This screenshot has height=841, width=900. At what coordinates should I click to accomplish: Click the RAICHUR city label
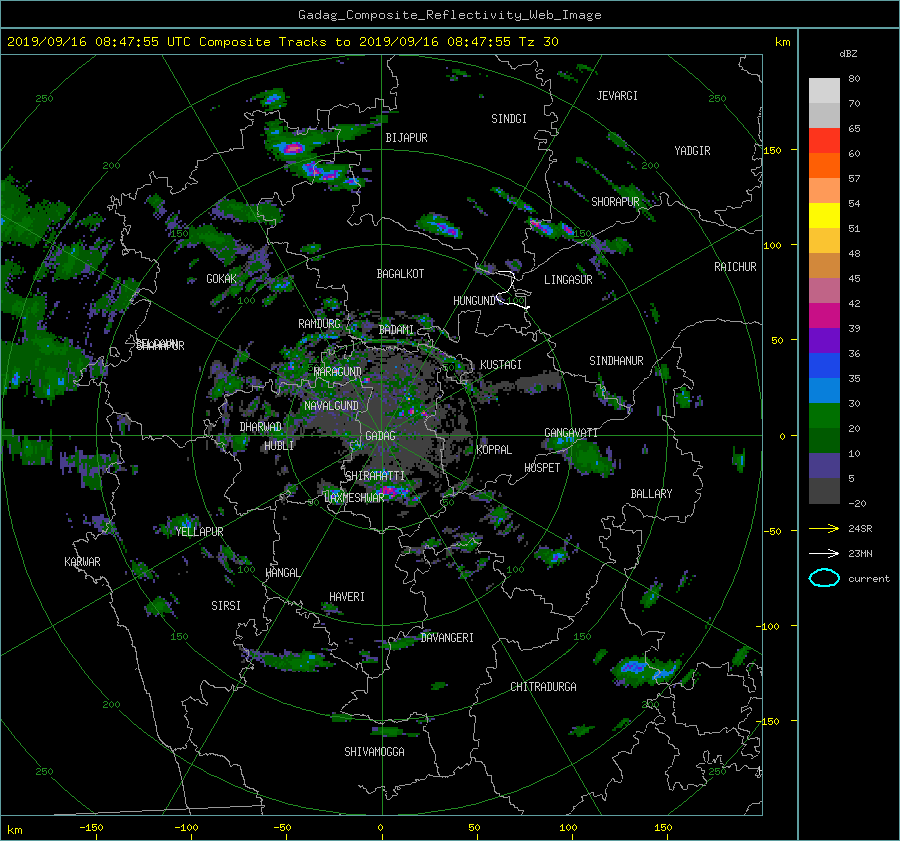pyautogui.click(x=735, y=267)
